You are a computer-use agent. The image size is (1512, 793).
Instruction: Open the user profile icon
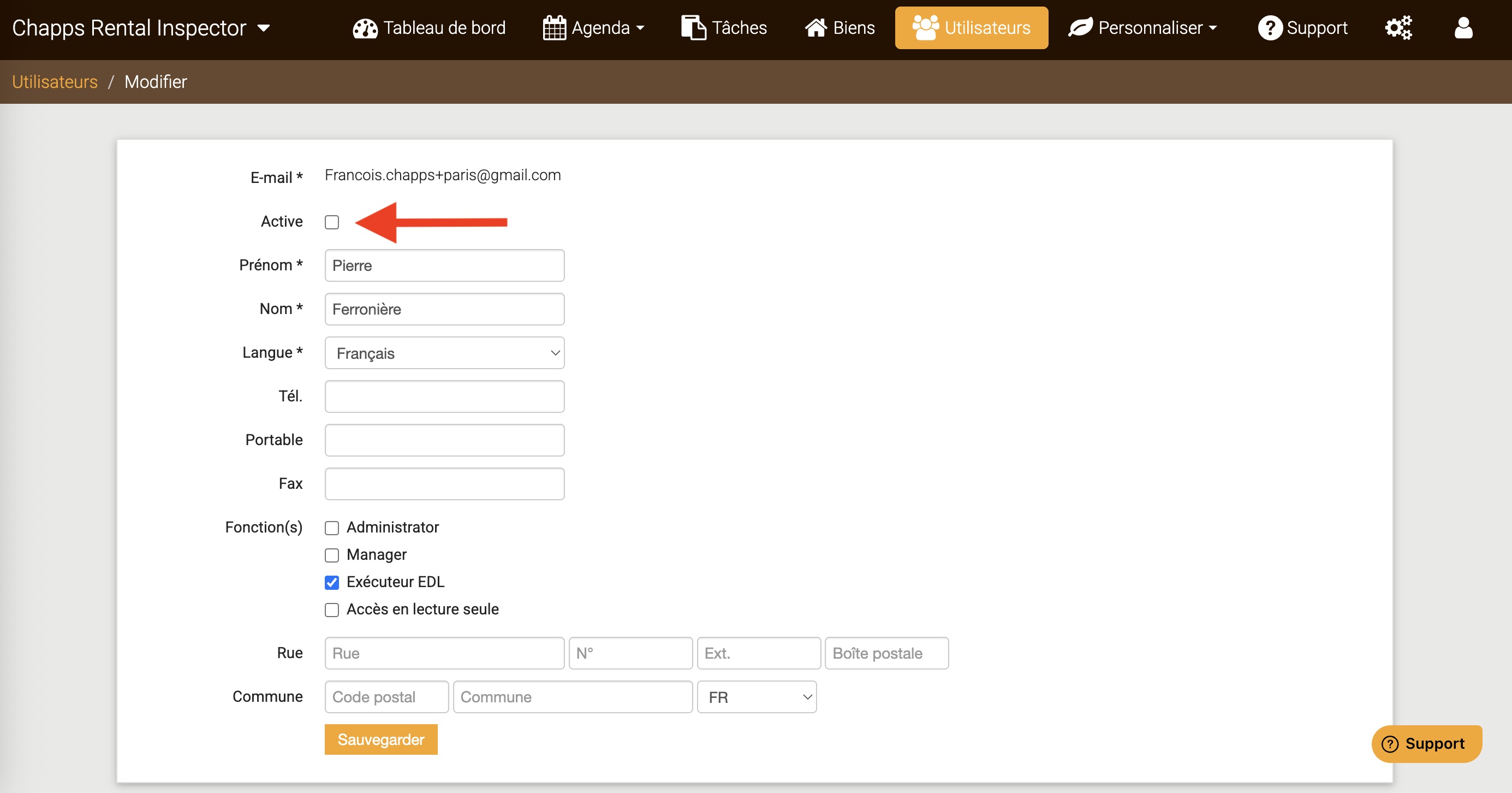1463,28
